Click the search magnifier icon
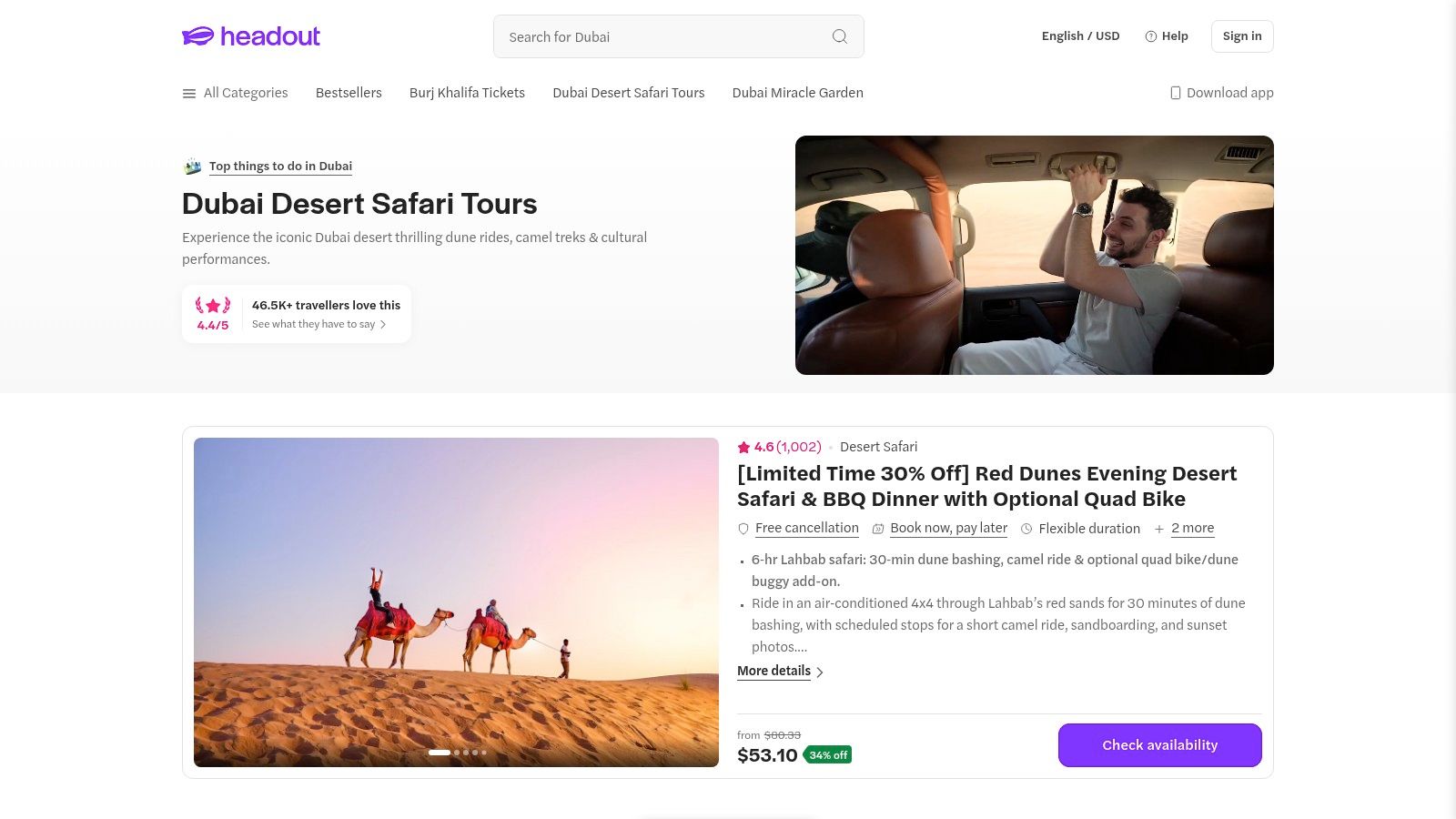The width and height of the screenshot is (1456, 819). [x=839, y=36]
